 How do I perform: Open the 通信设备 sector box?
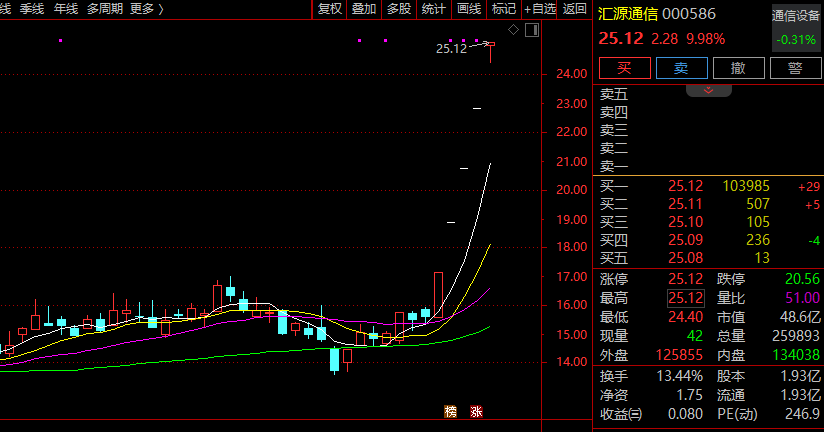click(796, 27)
